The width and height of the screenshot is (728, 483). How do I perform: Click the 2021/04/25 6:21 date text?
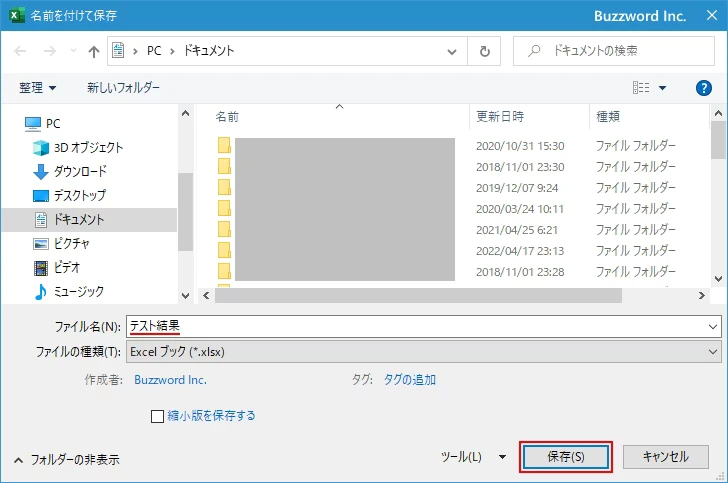coord(517,230)
